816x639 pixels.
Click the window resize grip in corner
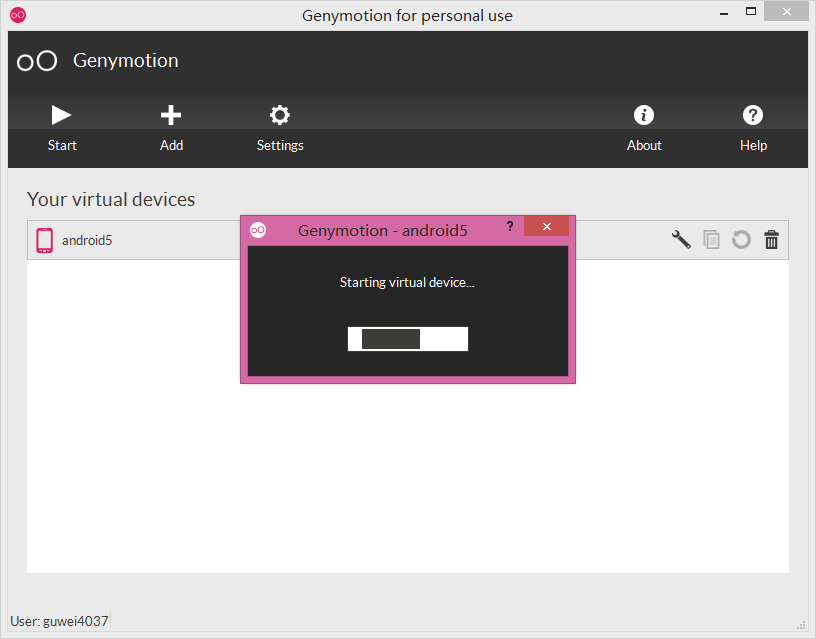coord(801,625)
